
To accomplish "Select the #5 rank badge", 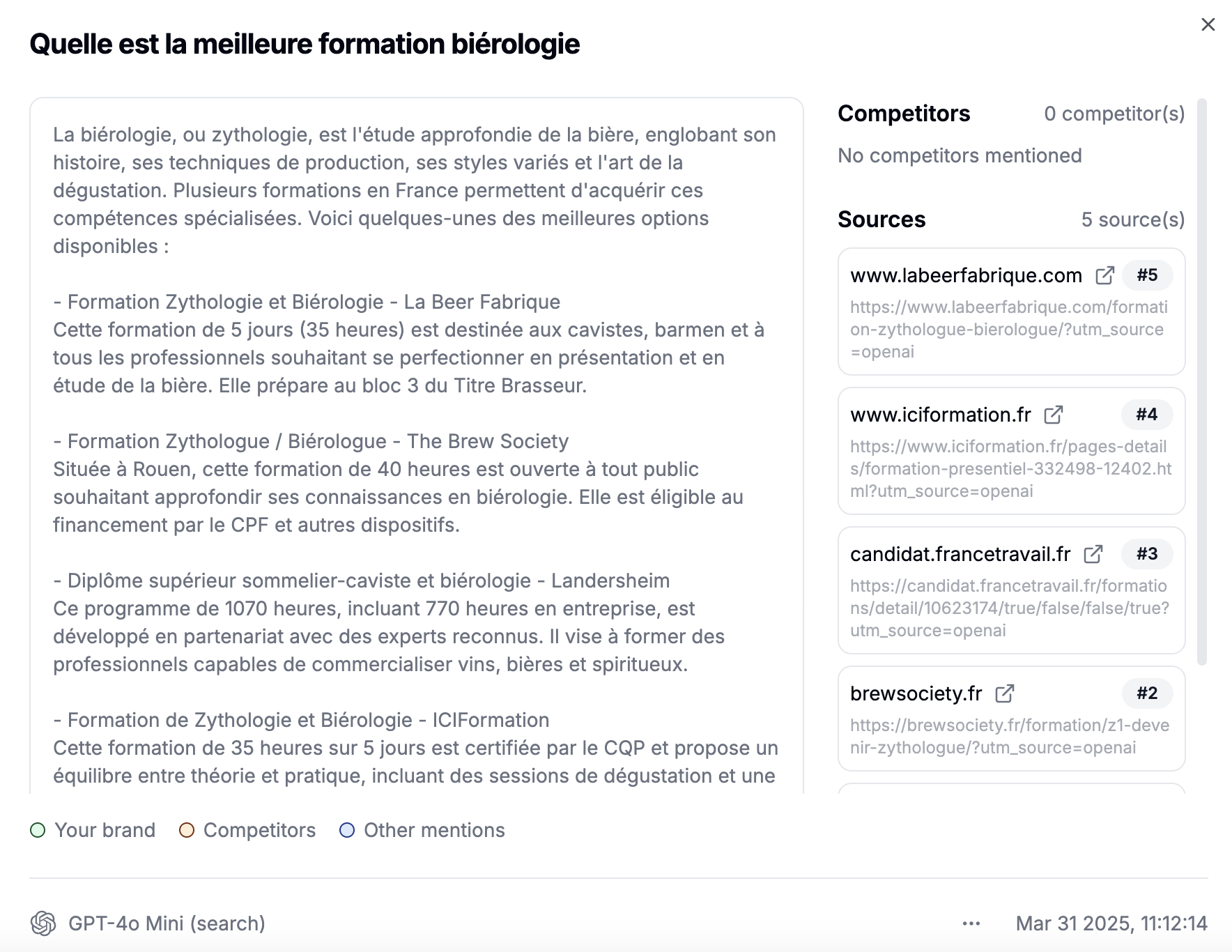I will pos(1147,275).
